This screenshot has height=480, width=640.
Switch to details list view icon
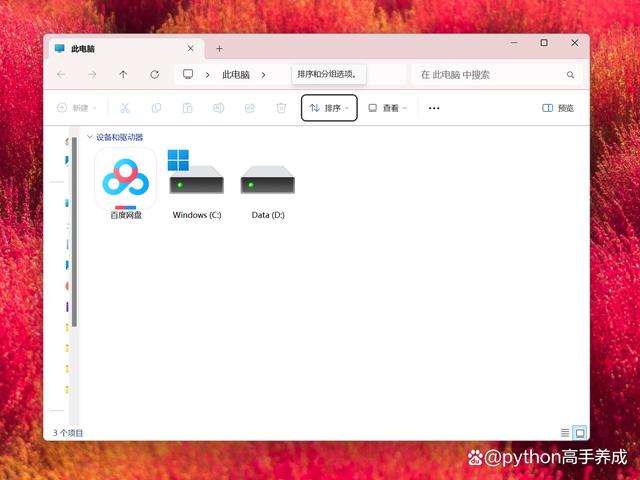(565, 432)
